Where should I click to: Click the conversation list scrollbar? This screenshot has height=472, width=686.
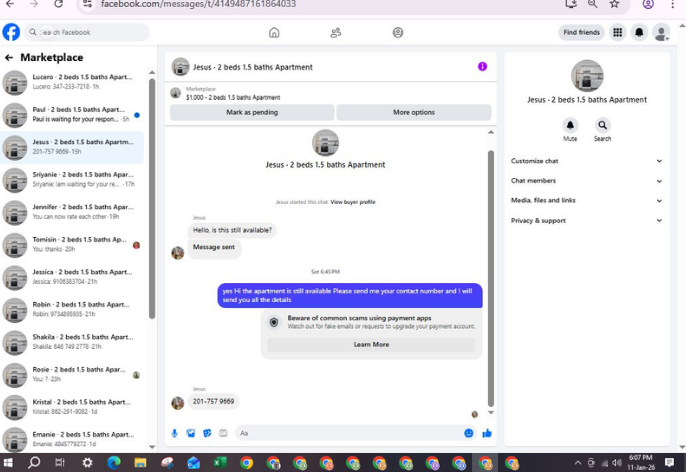click(152, 199)
